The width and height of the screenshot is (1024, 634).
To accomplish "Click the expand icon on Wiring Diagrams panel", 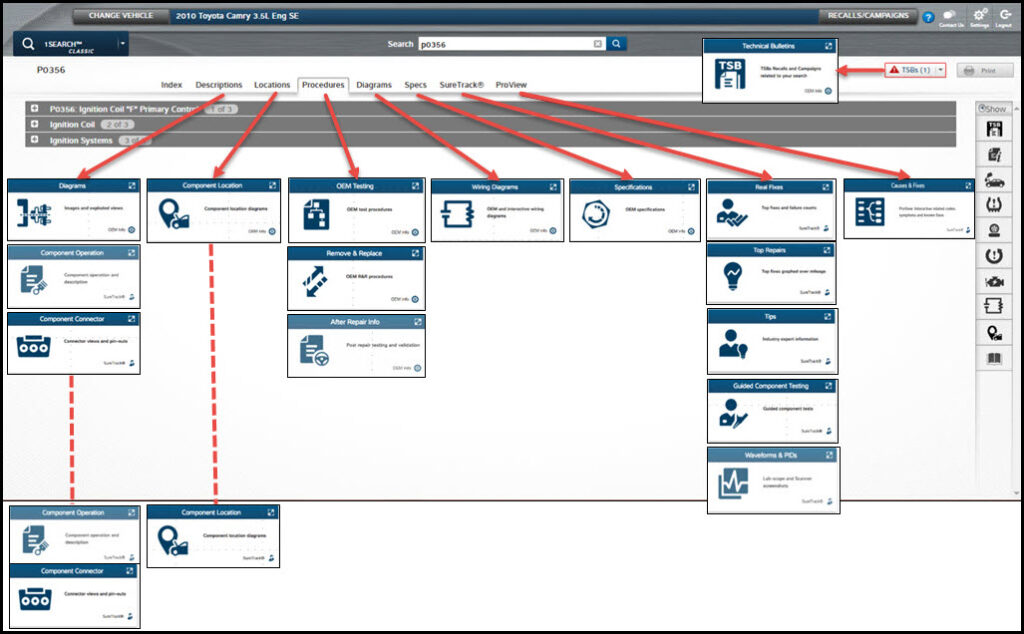I will click(x=554, y=186).
